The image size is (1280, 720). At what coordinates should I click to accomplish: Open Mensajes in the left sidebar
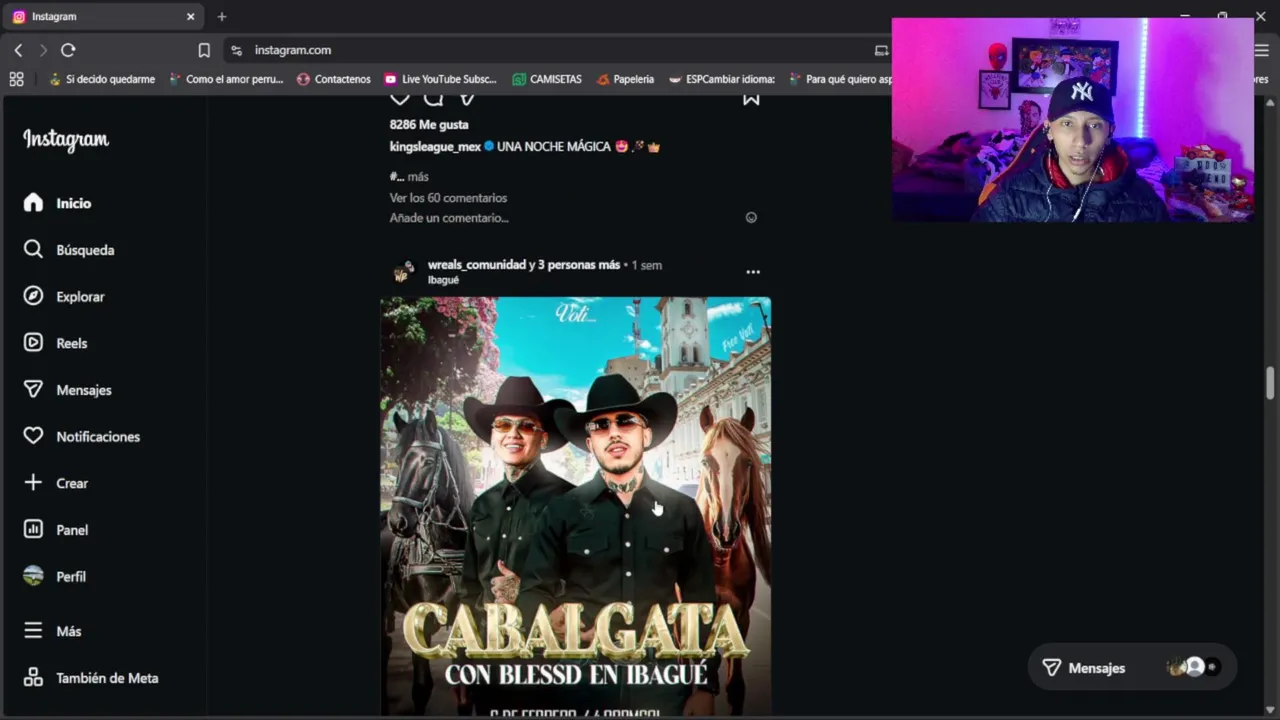(67, 390)
